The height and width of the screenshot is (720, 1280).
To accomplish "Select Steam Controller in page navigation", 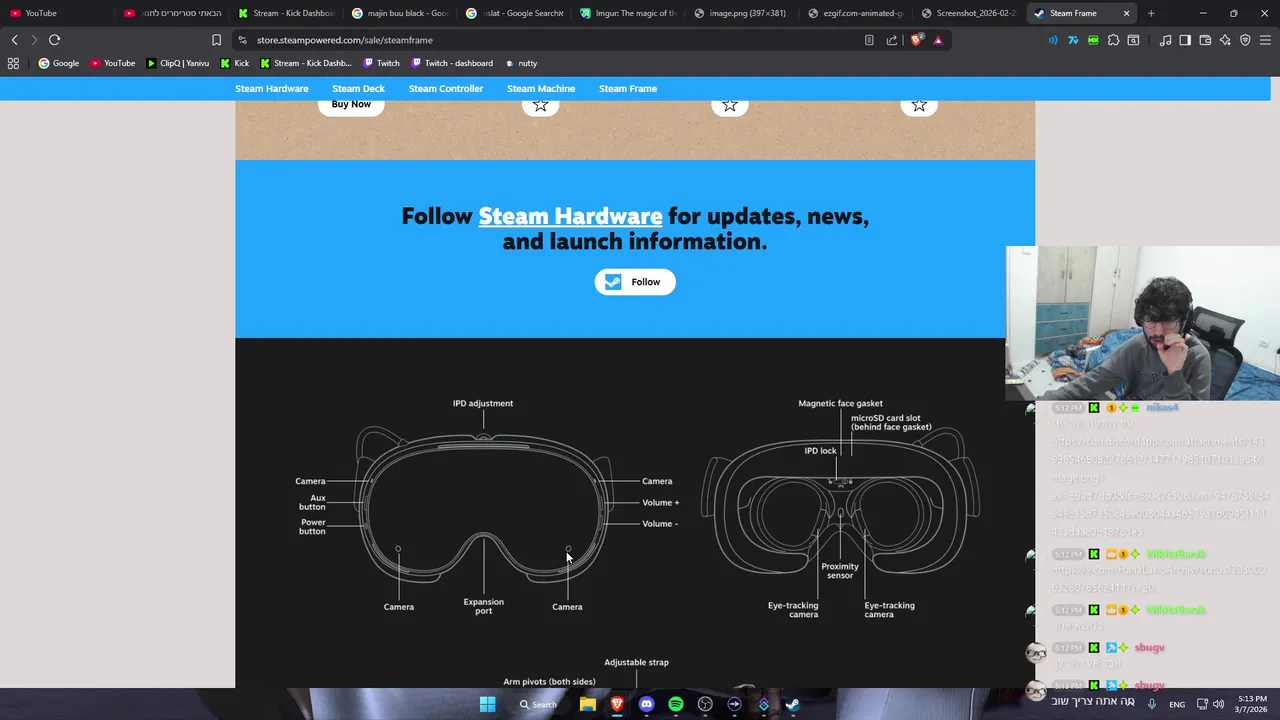I will pyautogui.click(x=446, y=89).
